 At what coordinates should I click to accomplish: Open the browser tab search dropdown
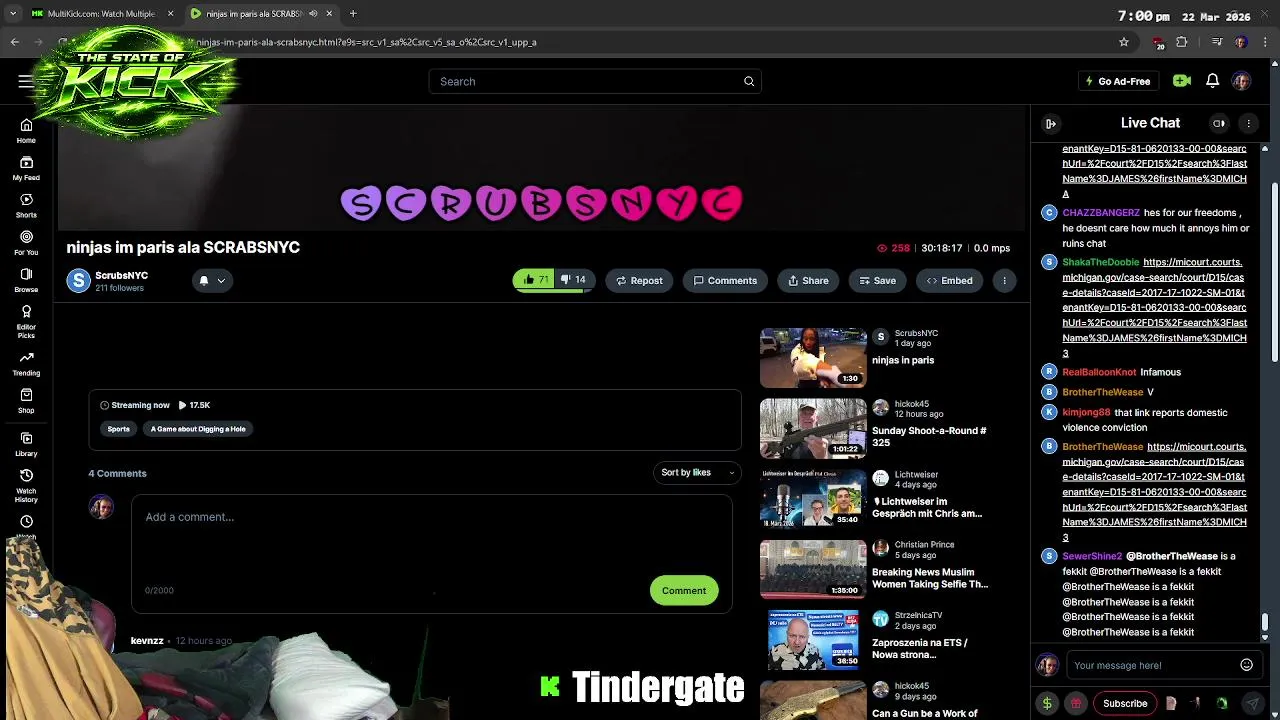pyautogui.click(x=13, y=13)
